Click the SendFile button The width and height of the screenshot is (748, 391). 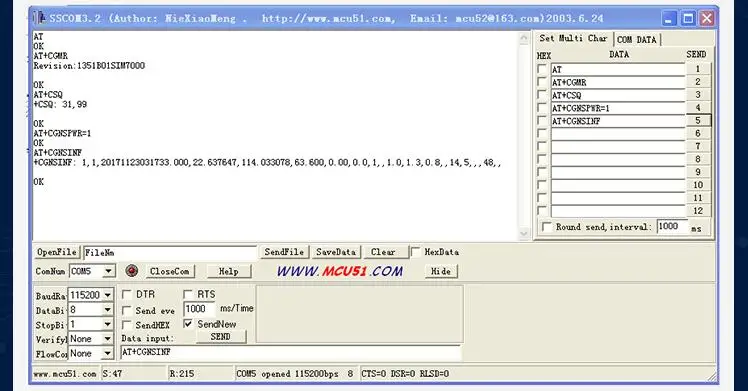coord(284,252)
